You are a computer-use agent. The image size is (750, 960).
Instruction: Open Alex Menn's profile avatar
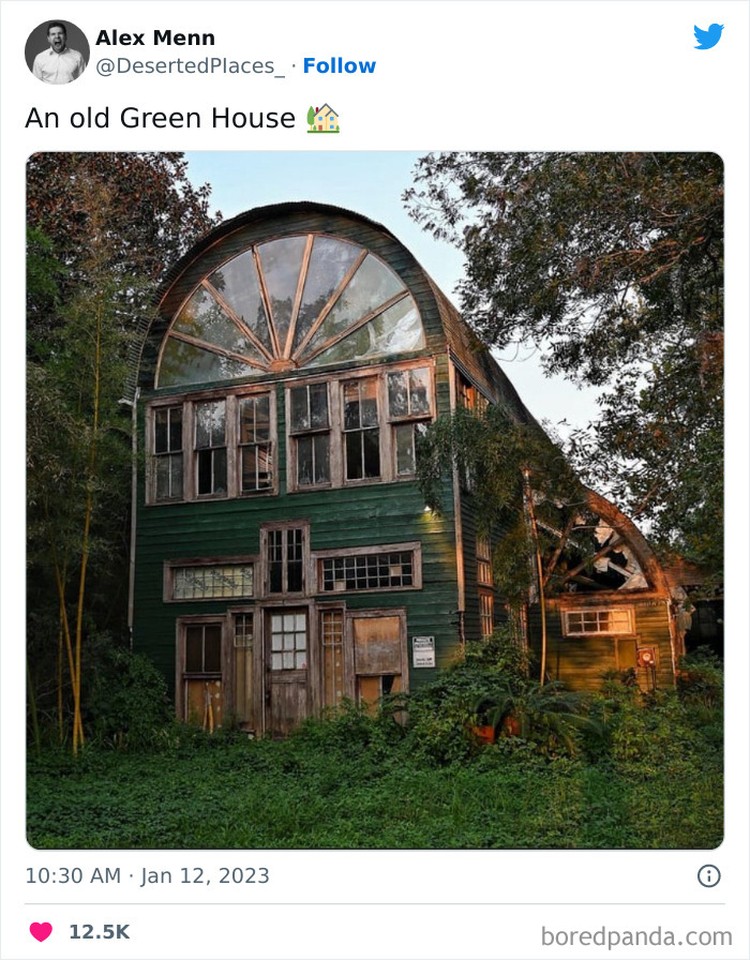click(x=57, y=51)
